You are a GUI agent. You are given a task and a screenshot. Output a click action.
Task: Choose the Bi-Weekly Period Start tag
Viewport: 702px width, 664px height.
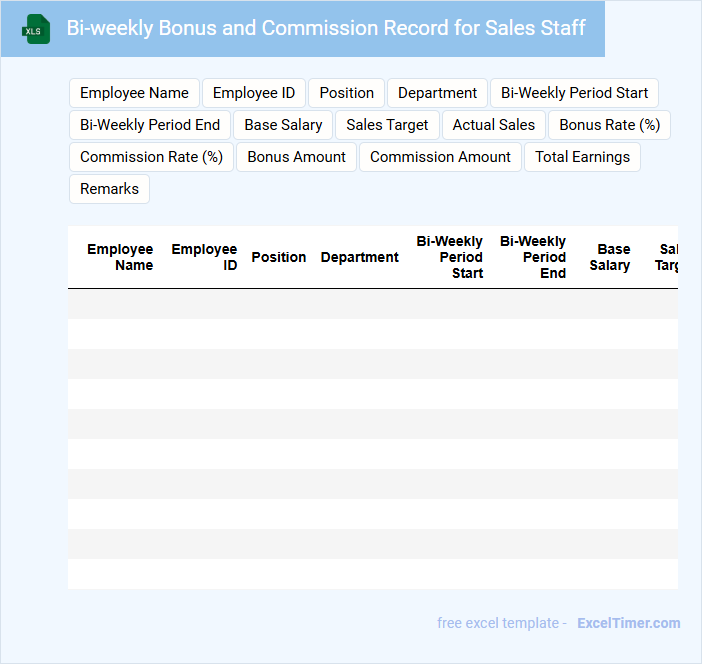pos(574,93)
